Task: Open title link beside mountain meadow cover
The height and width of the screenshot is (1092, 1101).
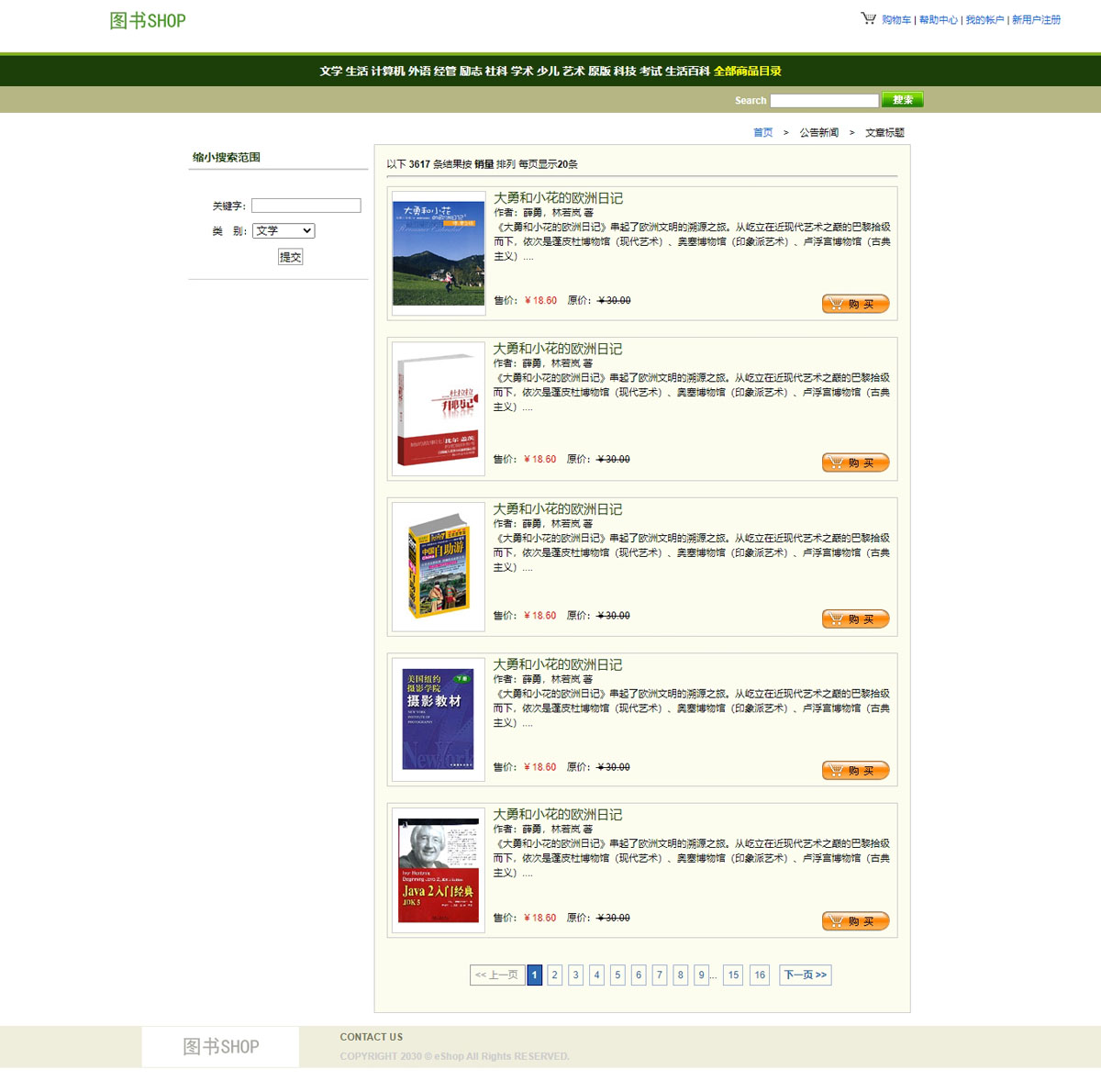Action: point(558,198)
